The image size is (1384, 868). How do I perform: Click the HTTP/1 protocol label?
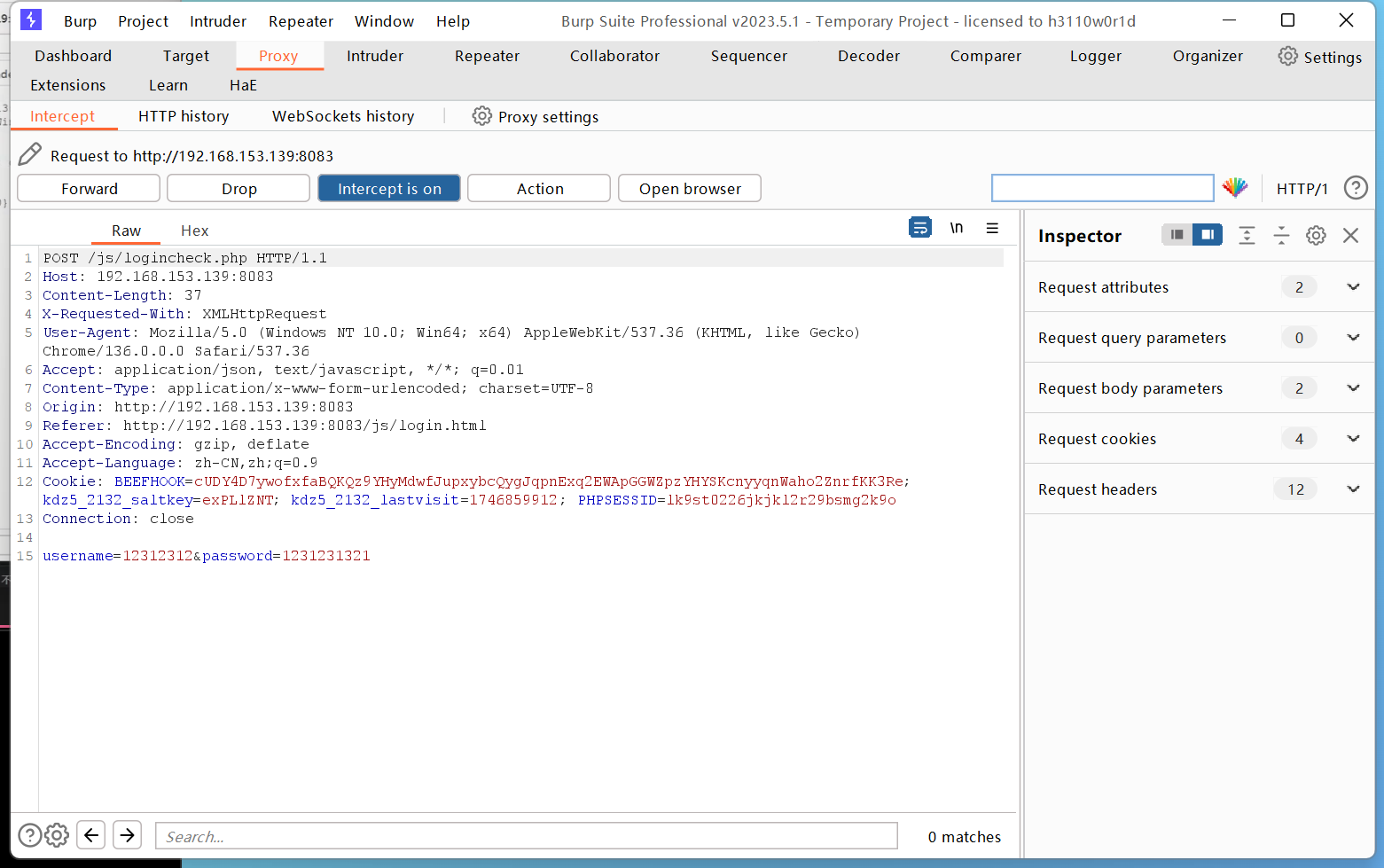(1302, 189)
